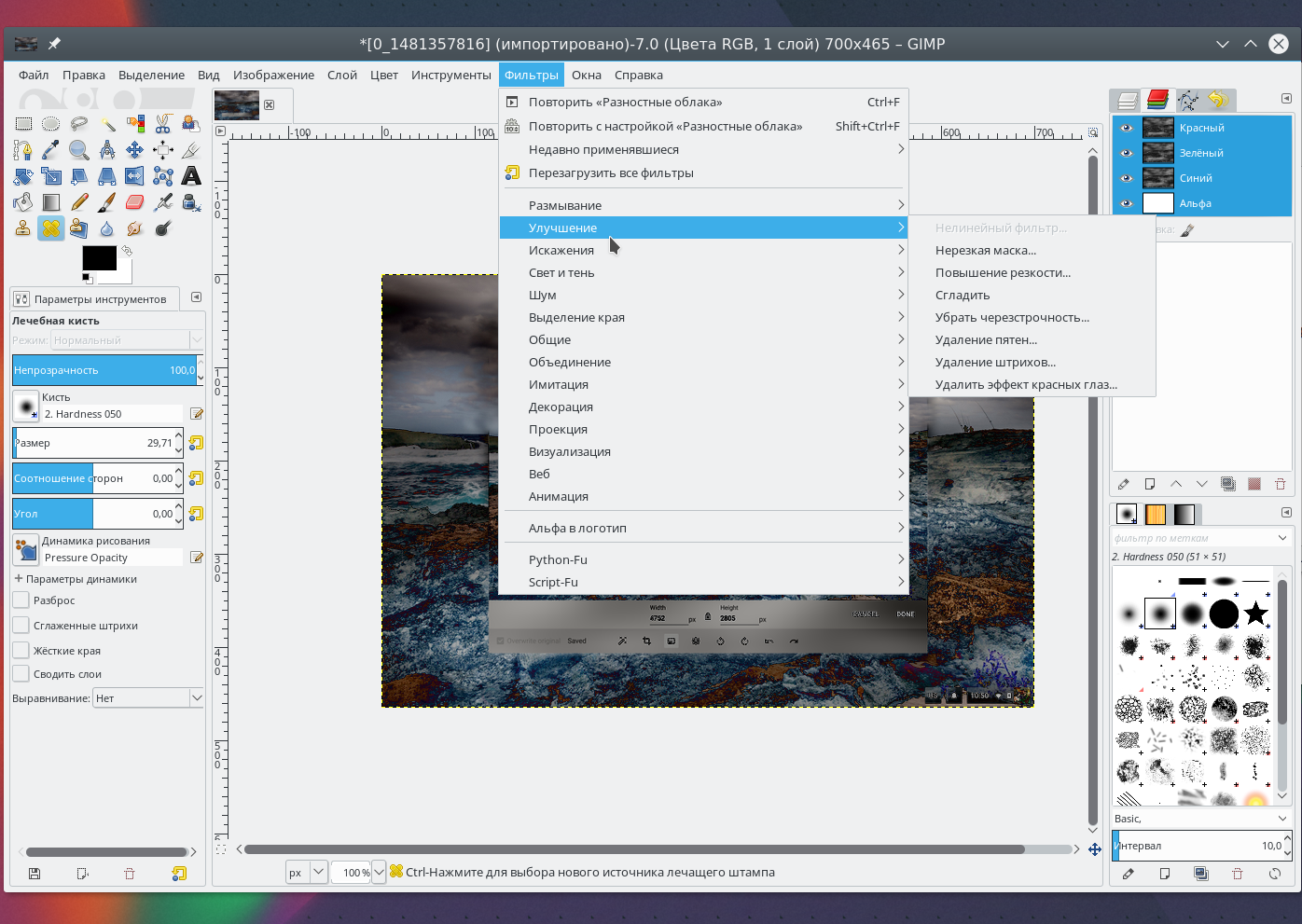Image resolution: width=1302 pixels, height=924 pixels.
Task: Open the brush tag filter dropdown
Action: click(1282, 538)
